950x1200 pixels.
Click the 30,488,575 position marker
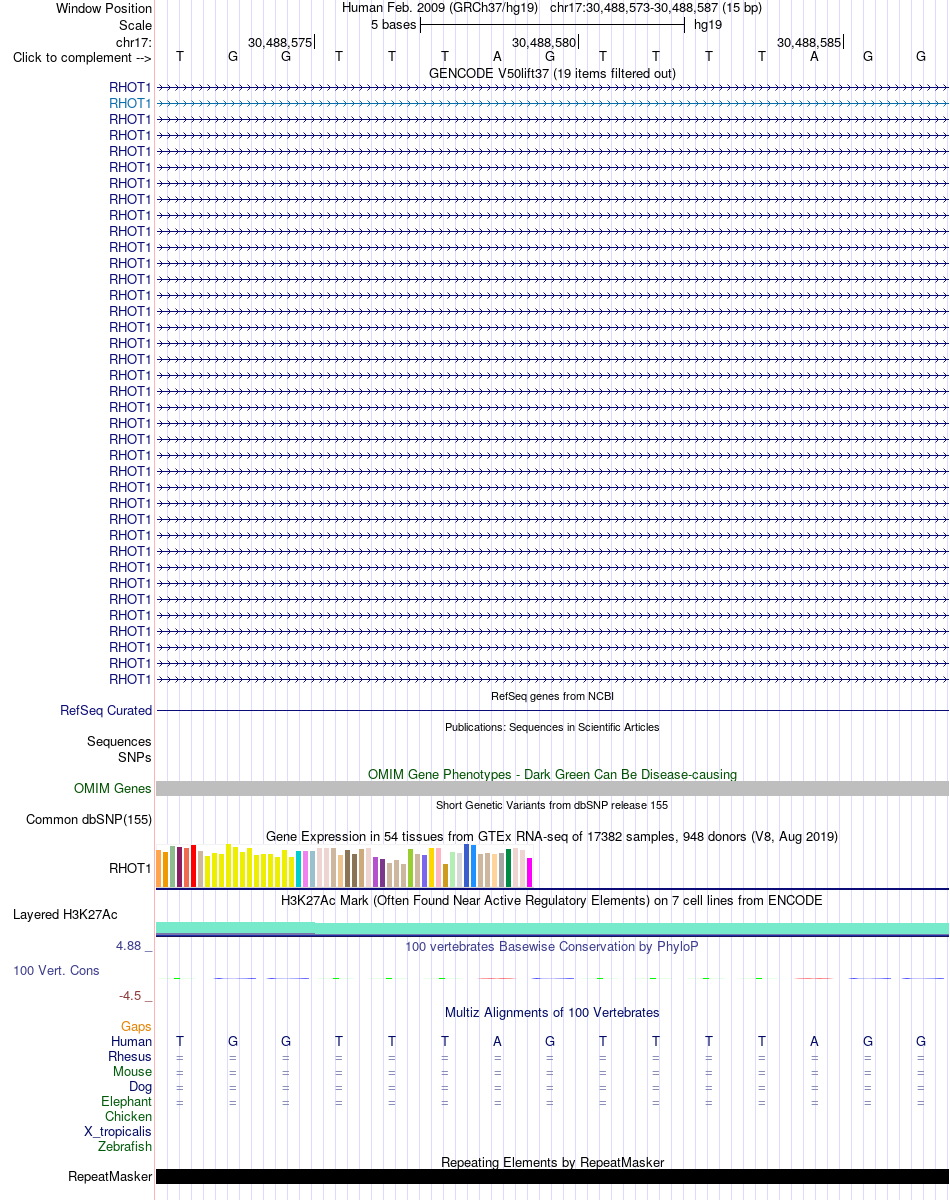[280, 42]
